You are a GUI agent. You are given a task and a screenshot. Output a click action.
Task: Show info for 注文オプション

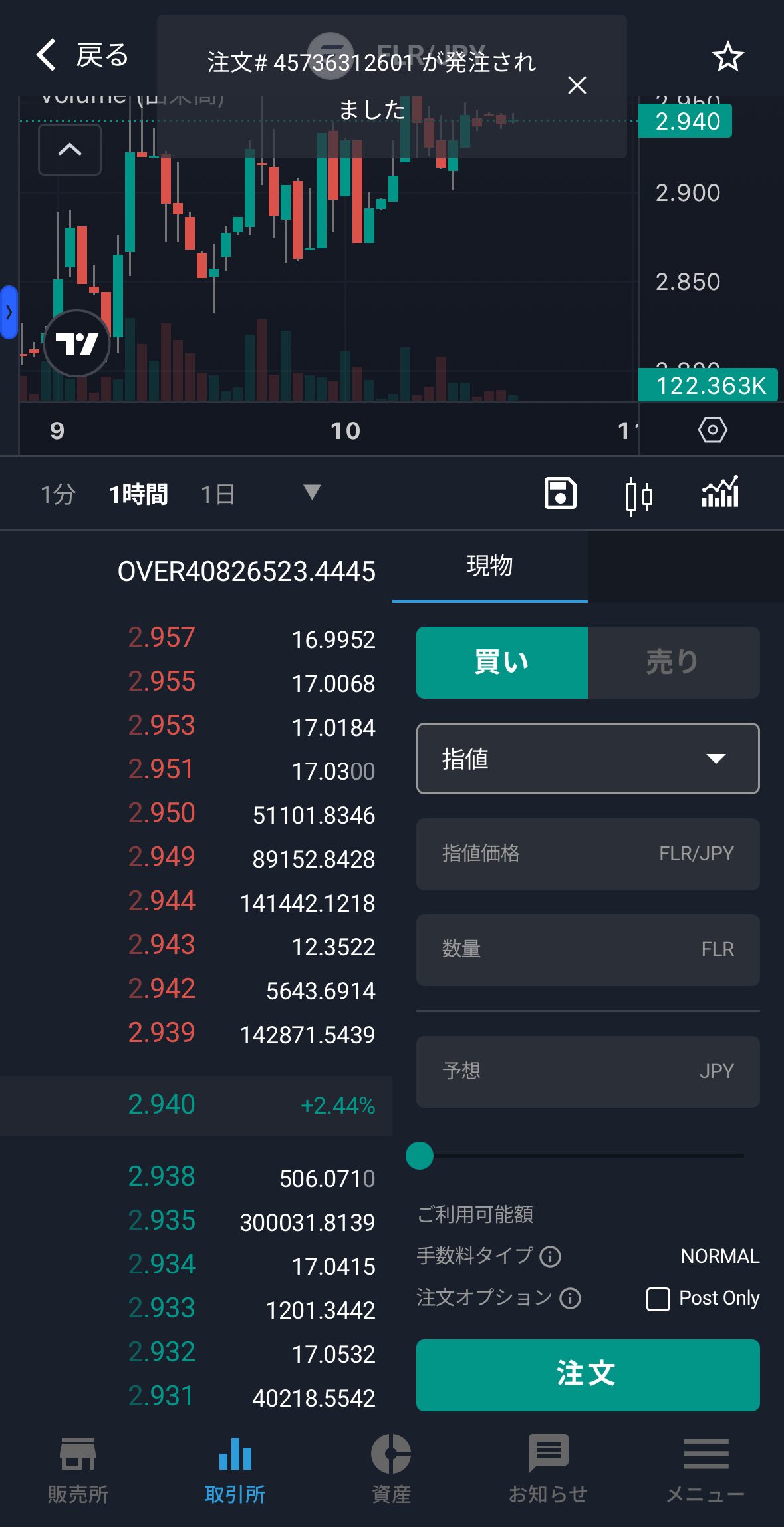[571, 1298]
